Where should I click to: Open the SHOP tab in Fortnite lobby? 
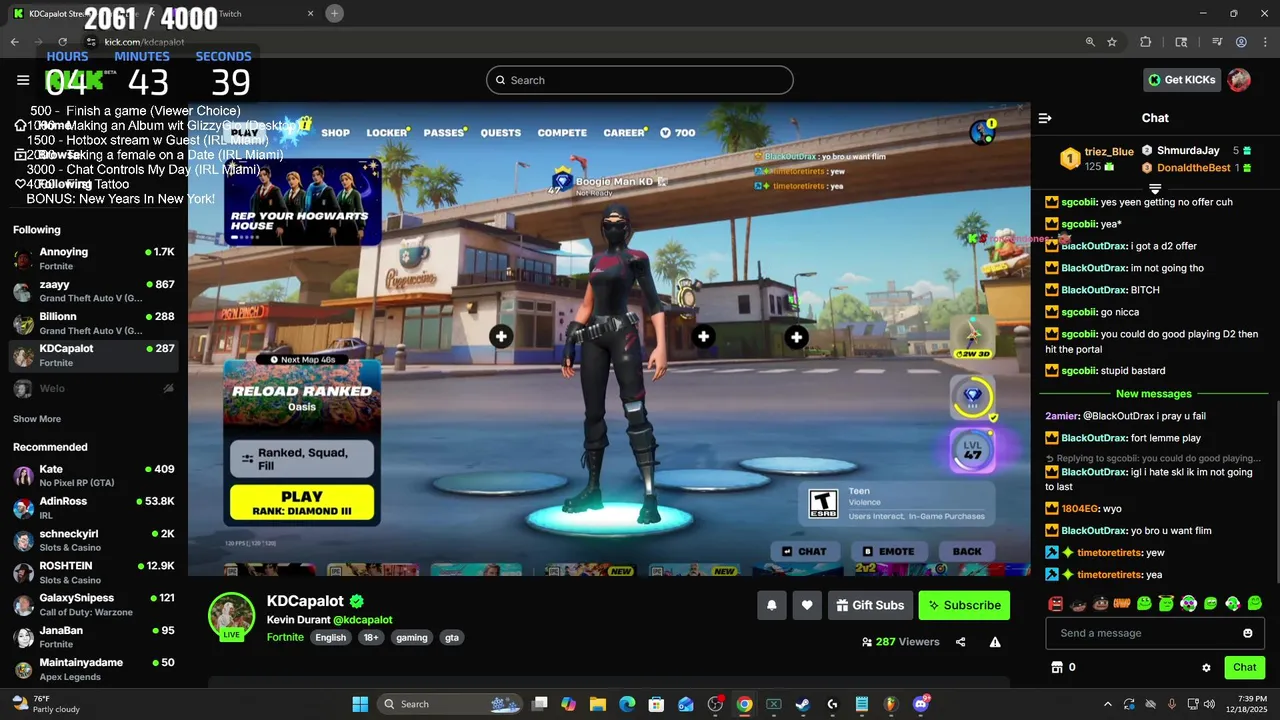[335, 132]
